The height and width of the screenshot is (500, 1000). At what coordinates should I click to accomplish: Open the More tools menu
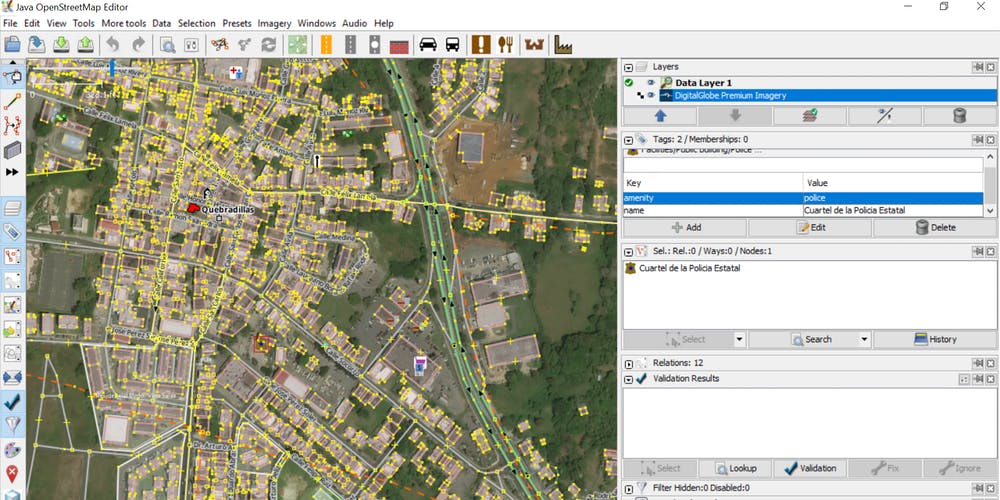pyautogui.click(x=124, y=23)
